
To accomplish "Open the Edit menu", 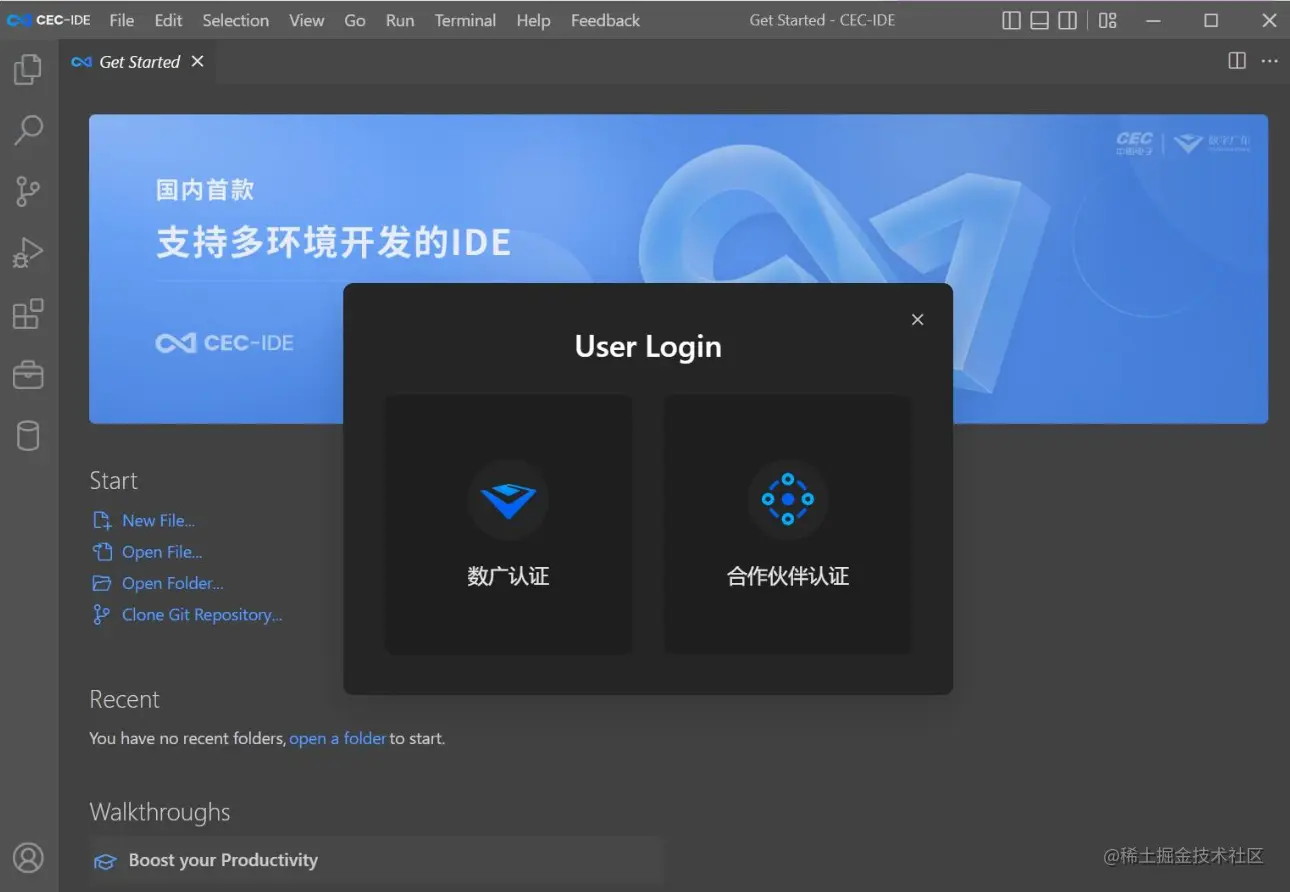I will (168, 20).
